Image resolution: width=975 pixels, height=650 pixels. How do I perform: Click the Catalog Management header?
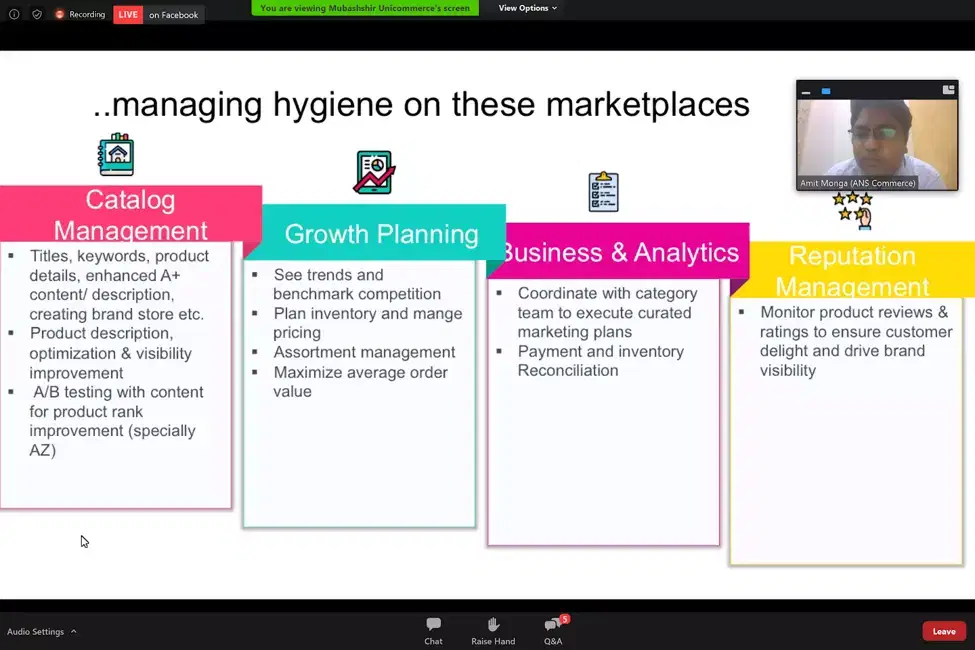(131, 214)
